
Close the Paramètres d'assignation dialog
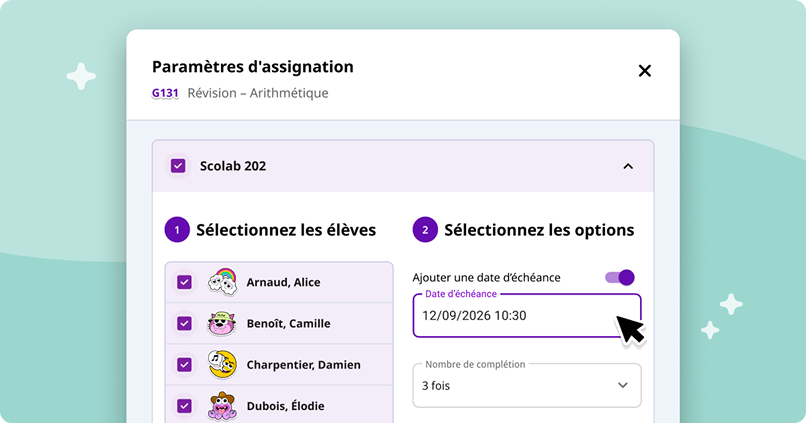pyautogui.click(x=645, y=70)
